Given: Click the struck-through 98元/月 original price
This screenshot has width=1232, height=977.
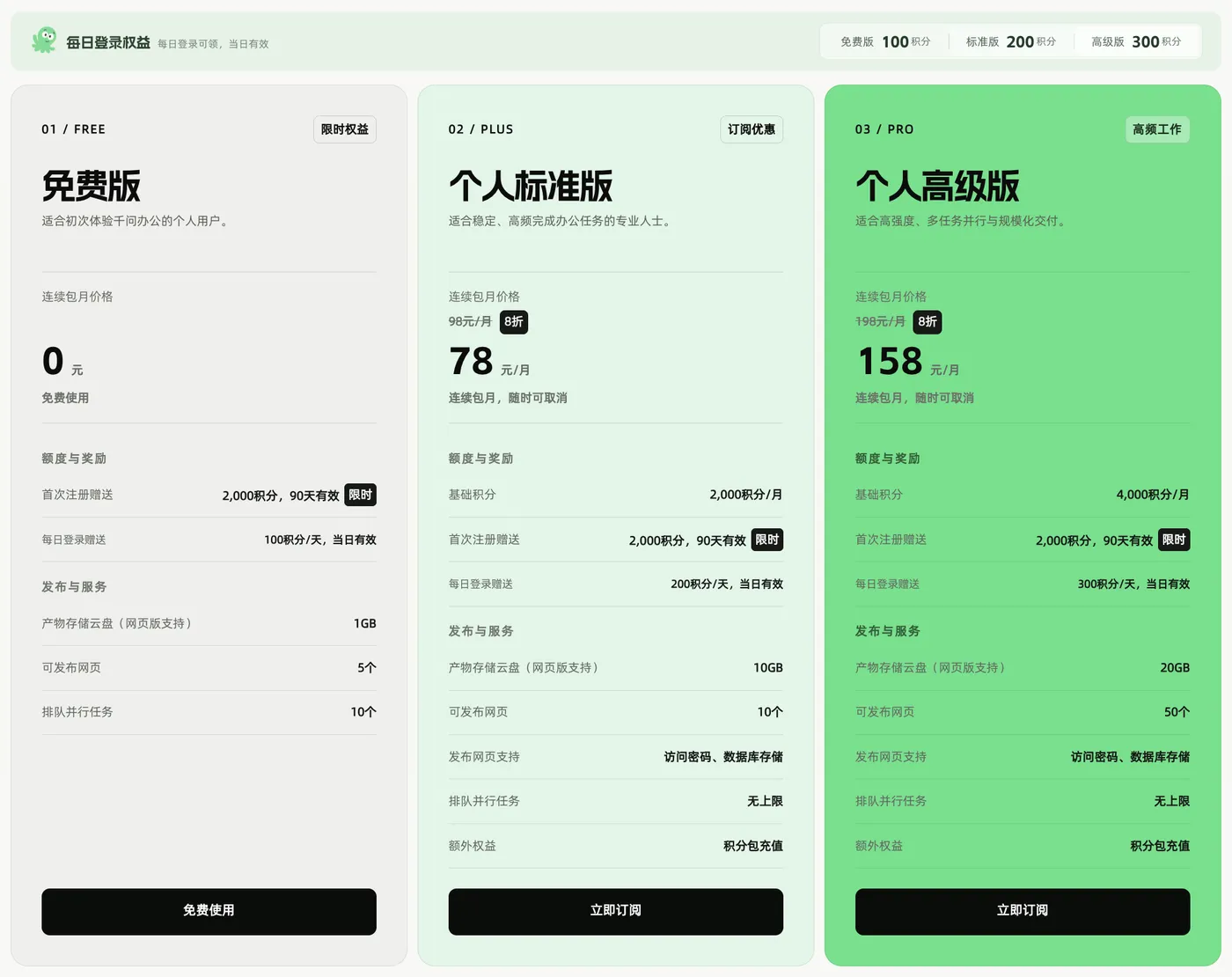Looking at the screenshot, I should [x=470, y=322].
